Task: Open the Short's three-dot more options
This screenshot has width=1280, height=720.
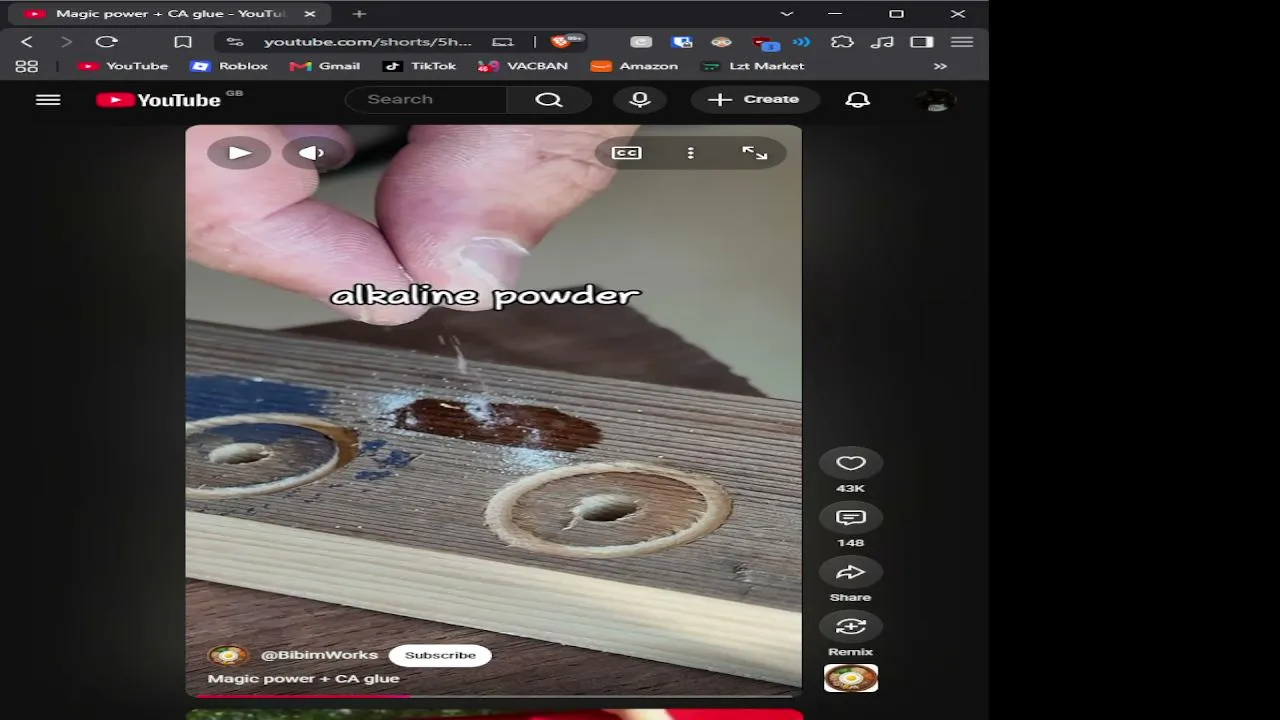Action: point(690,153)
